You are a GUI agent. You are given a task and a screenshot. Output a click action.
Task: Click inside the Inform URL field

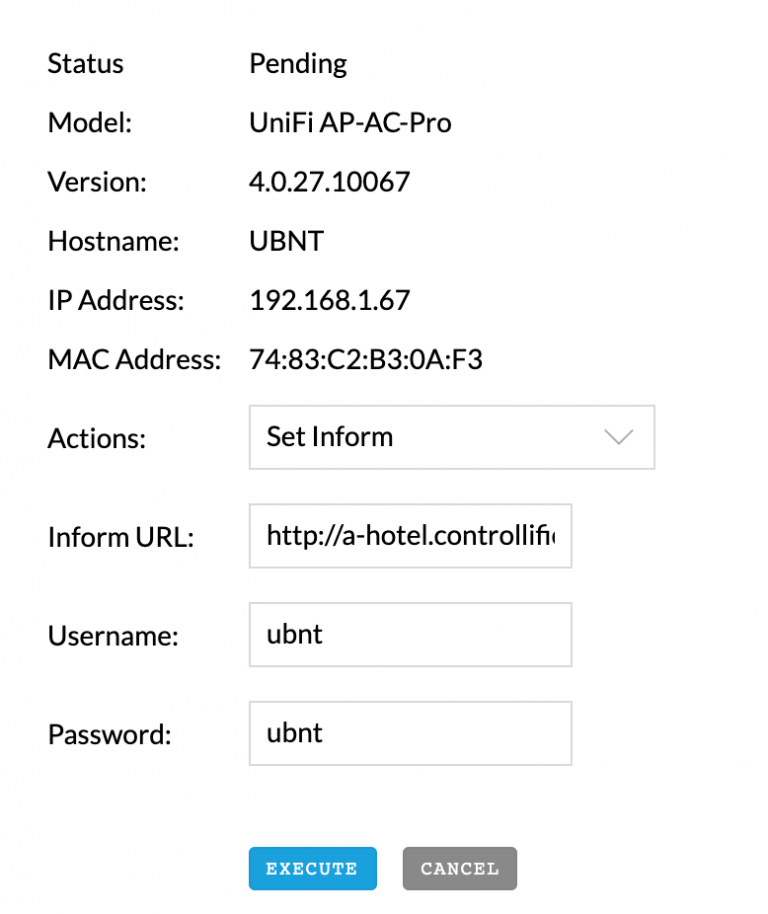[410, 536]
